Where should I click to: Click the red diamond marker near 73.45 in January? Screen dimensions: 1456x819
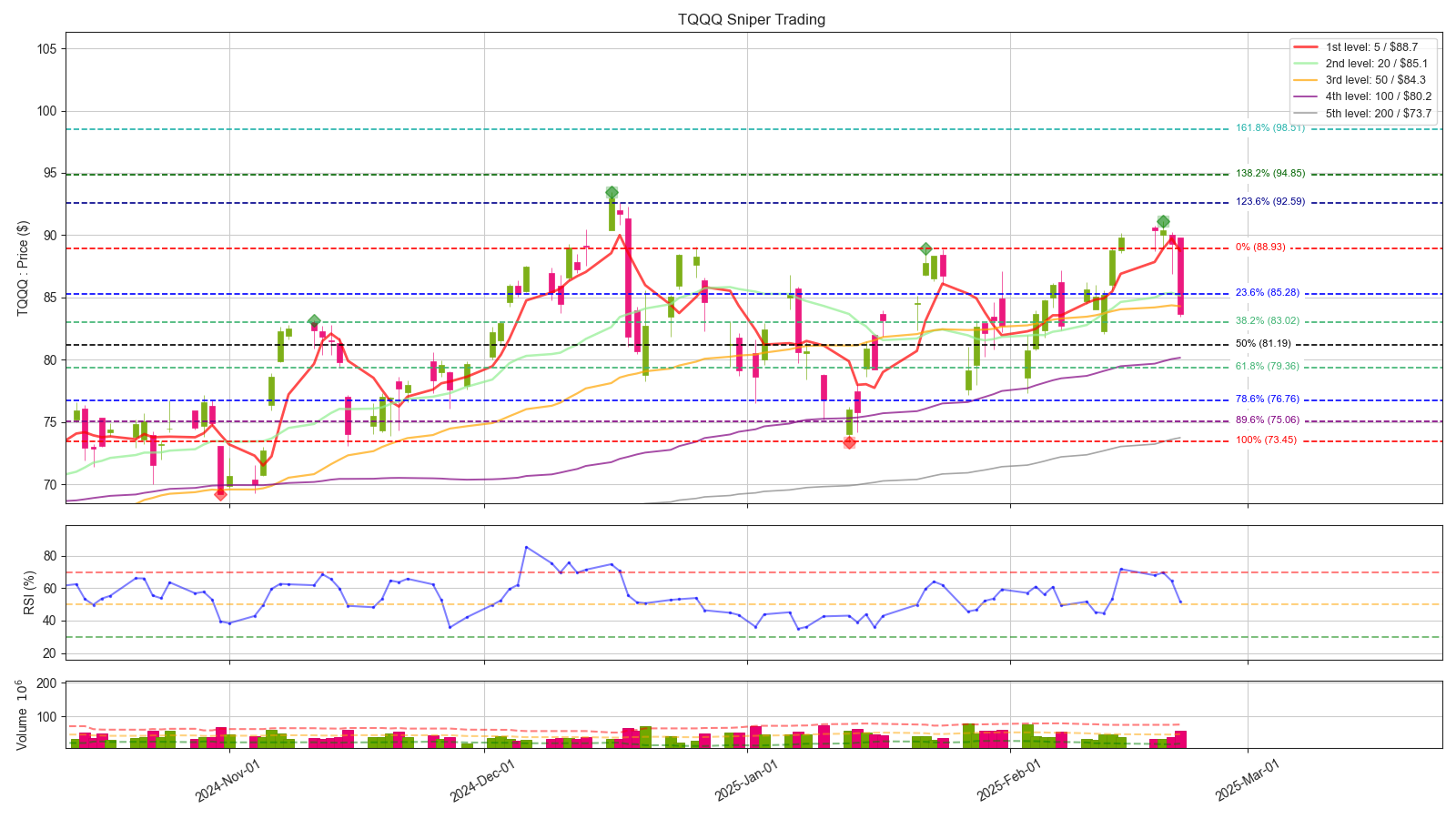(849, 442)
